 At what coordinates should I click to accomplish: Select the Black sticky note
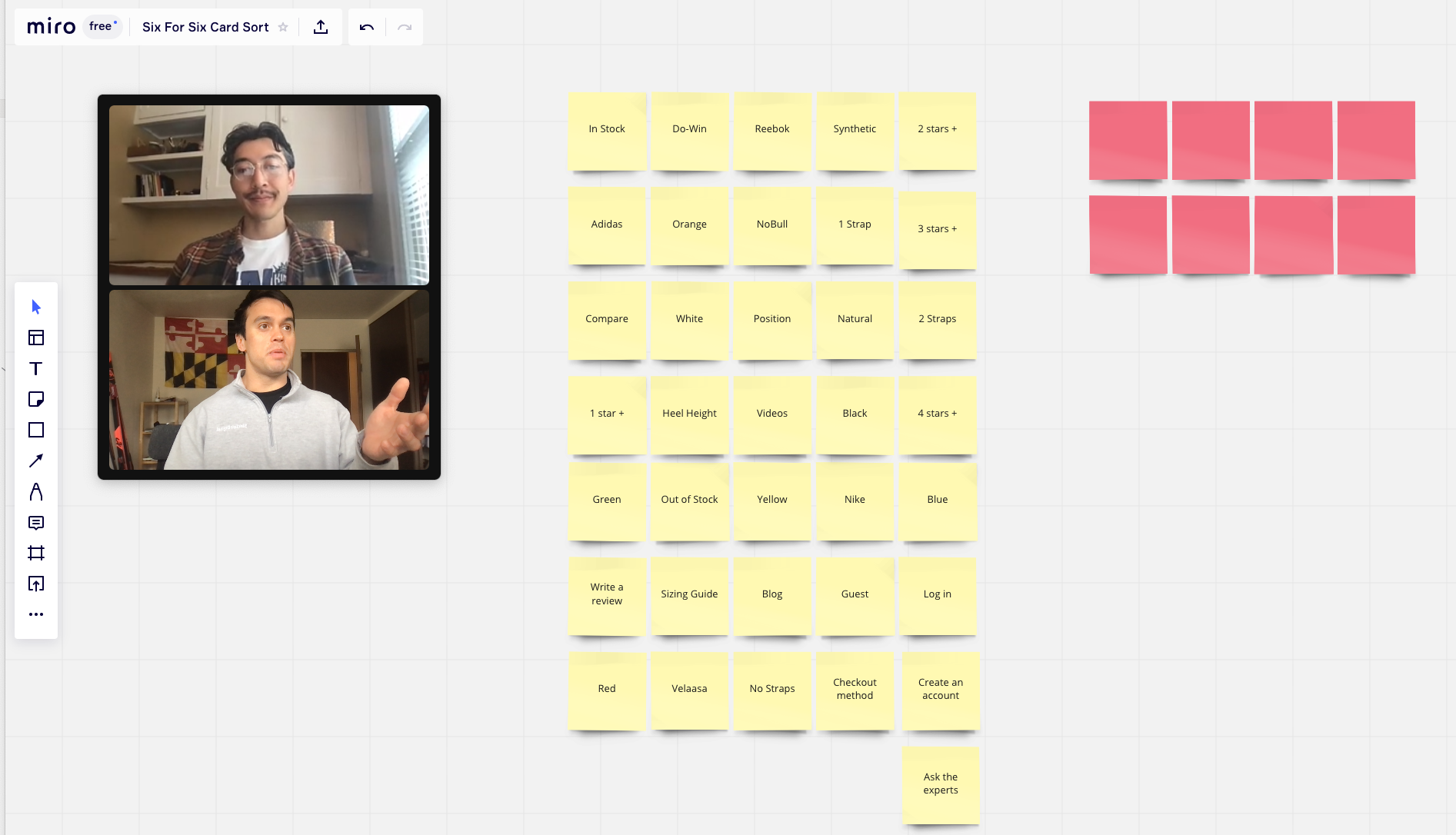click(x=855, y=415)
